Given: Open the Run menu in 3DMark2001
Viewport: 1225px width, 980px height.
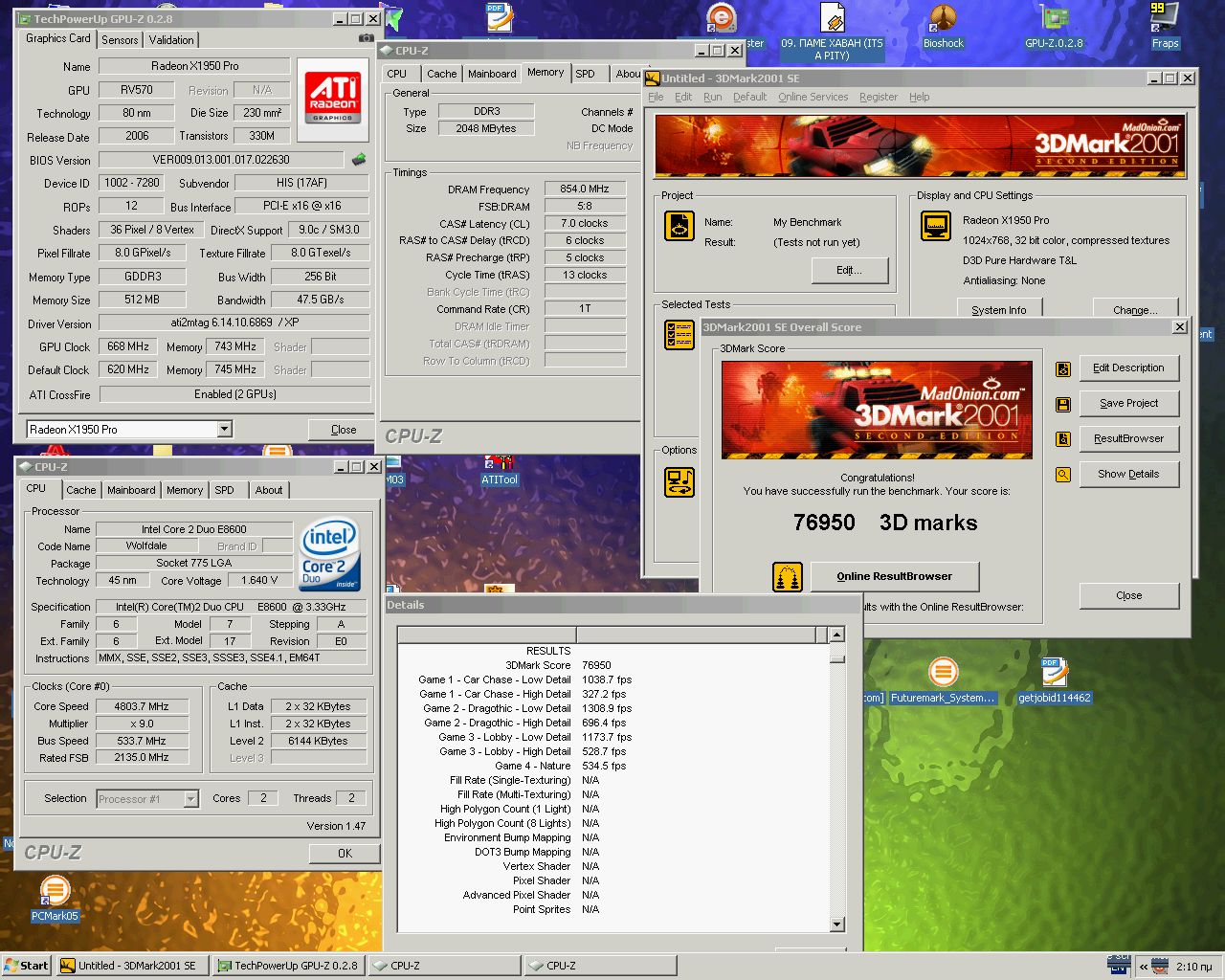Looking at the screenshot, I should [713, 97].
